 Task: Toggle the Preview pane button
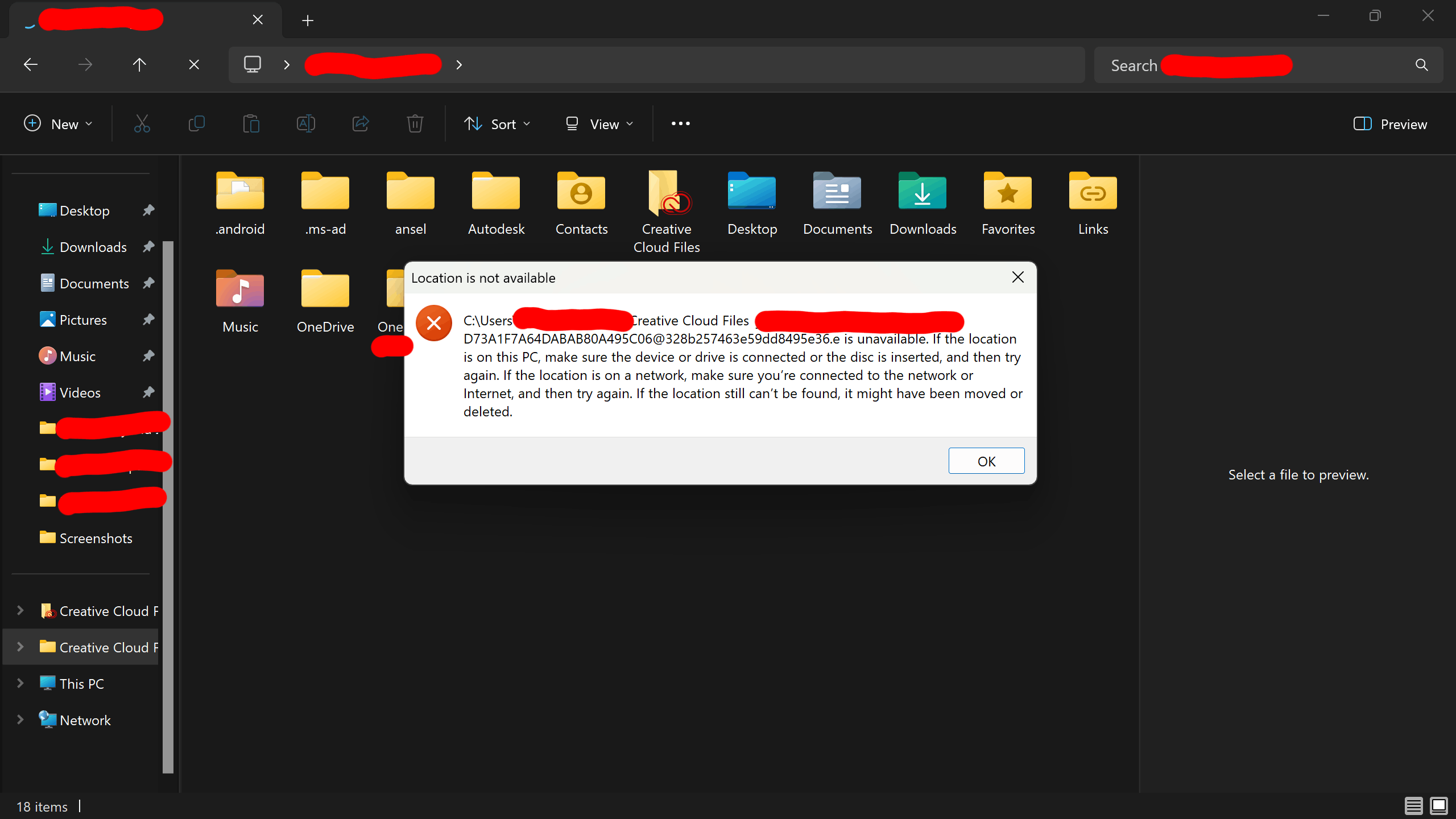[1390, 124]
